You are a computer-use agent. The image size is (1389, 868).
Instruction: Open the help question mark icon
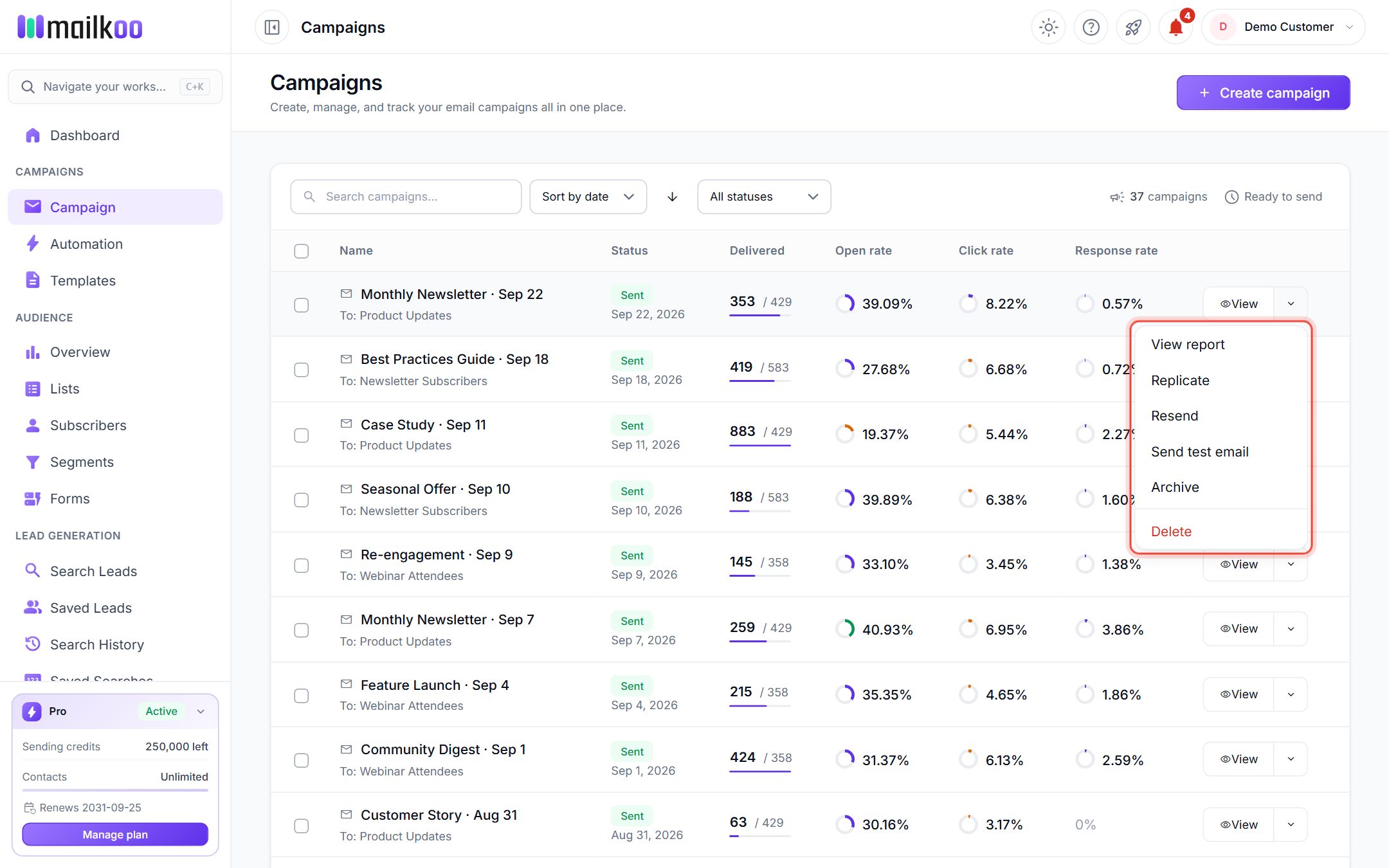(1091, 27)
